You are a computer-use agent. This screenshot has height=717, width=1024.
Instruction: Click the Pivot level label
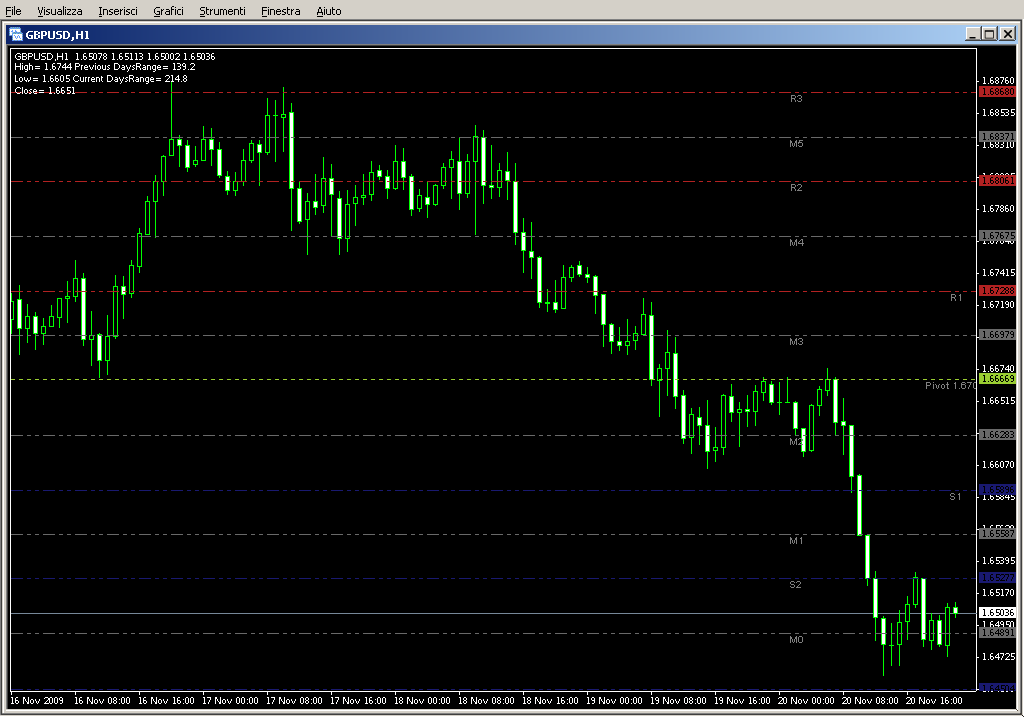tap(950, 385)
